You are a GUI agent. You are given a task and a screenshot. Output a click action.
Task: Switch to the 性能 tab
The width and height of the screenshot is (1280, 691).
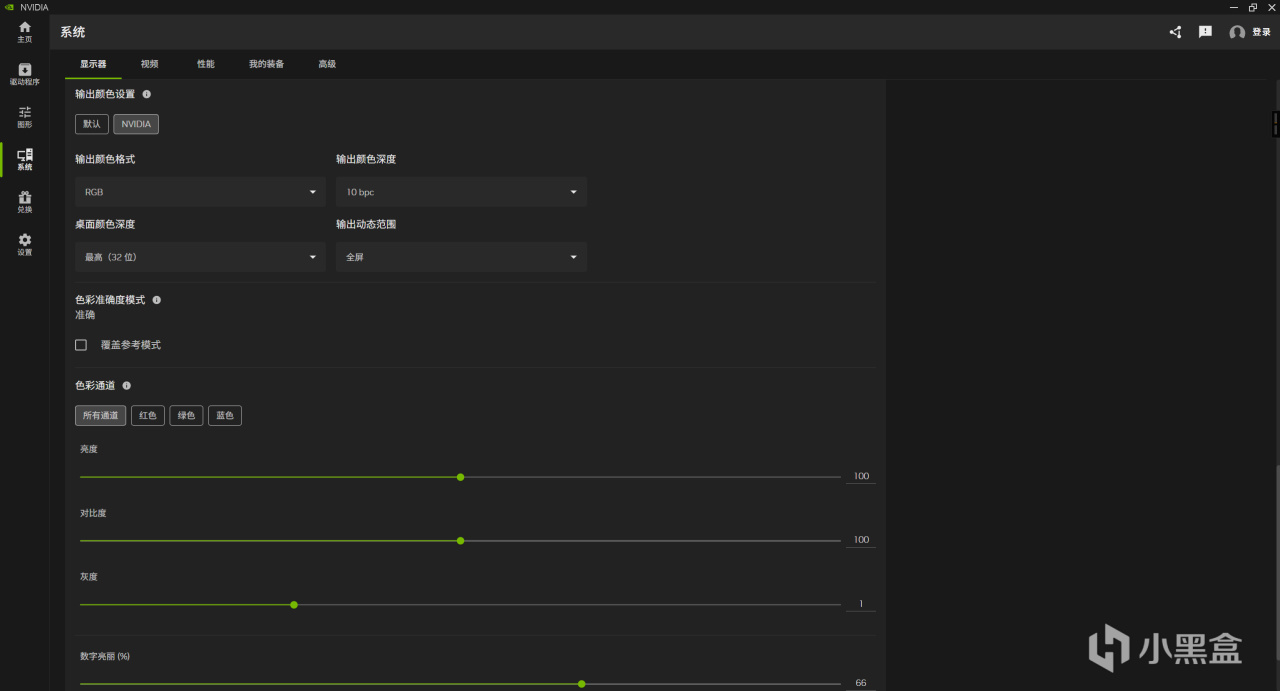tap(205, 64)
